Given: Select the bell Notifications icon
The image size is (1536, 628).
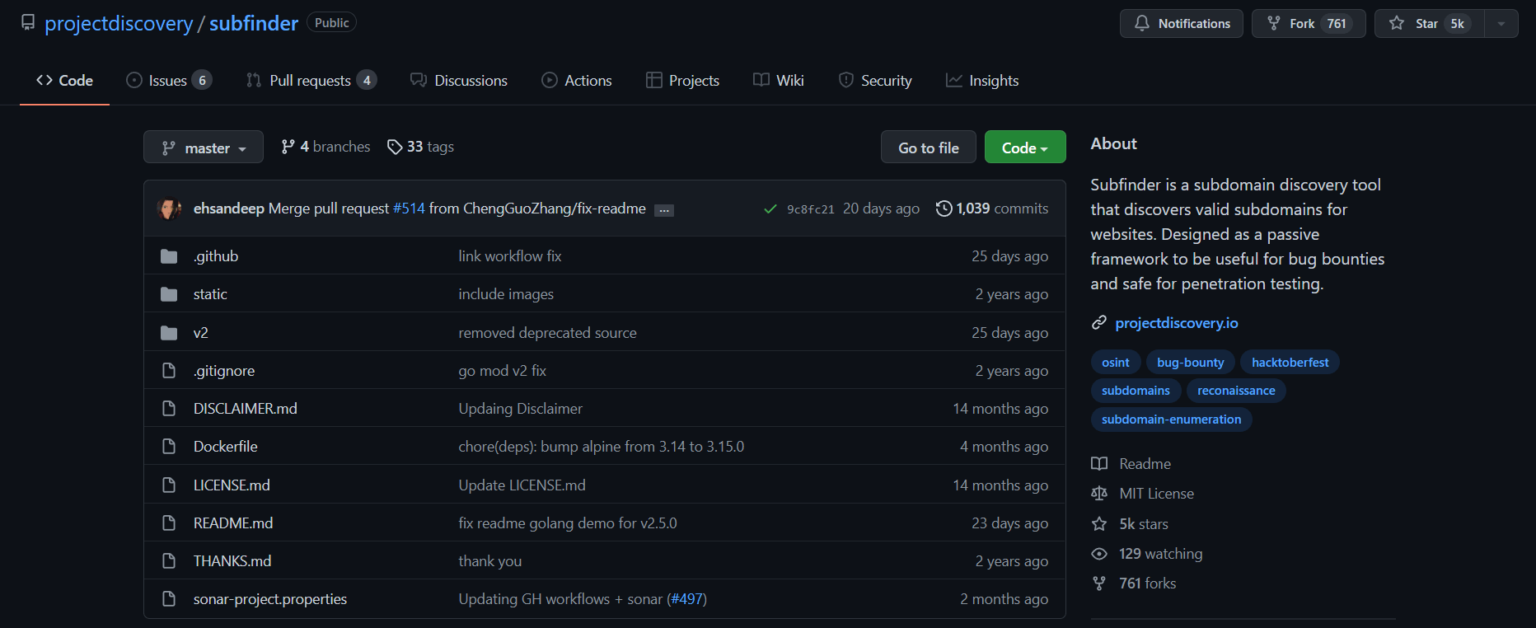Looking at the screenshot, I should click(x=1142, y=23).
